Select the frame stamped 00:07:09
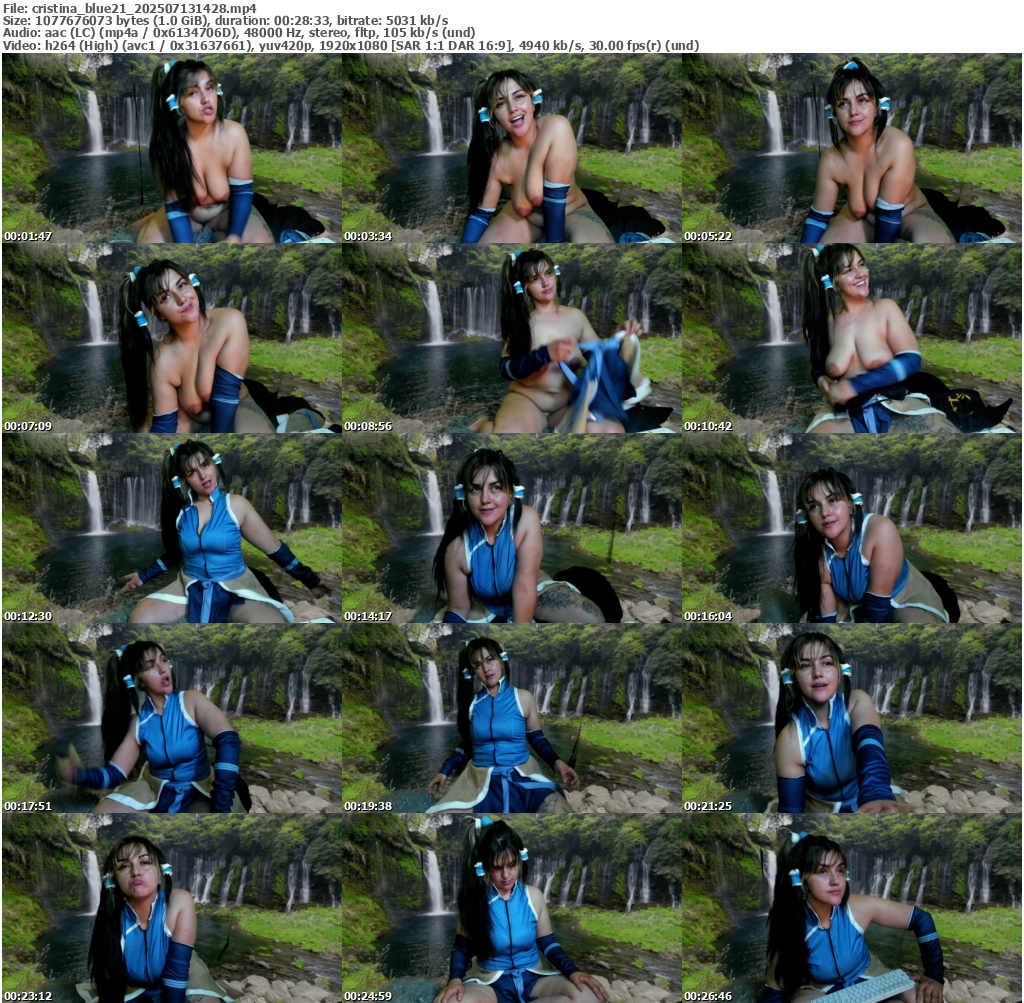The image size is (1024, 1003). click(x=171, y=338)
